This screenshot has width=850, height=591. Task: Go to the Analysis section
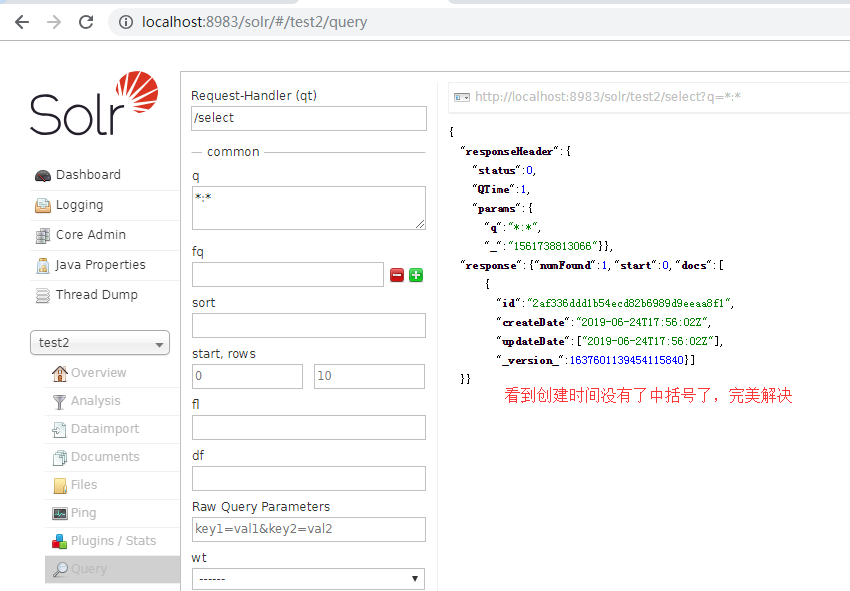tap(95, 401)
